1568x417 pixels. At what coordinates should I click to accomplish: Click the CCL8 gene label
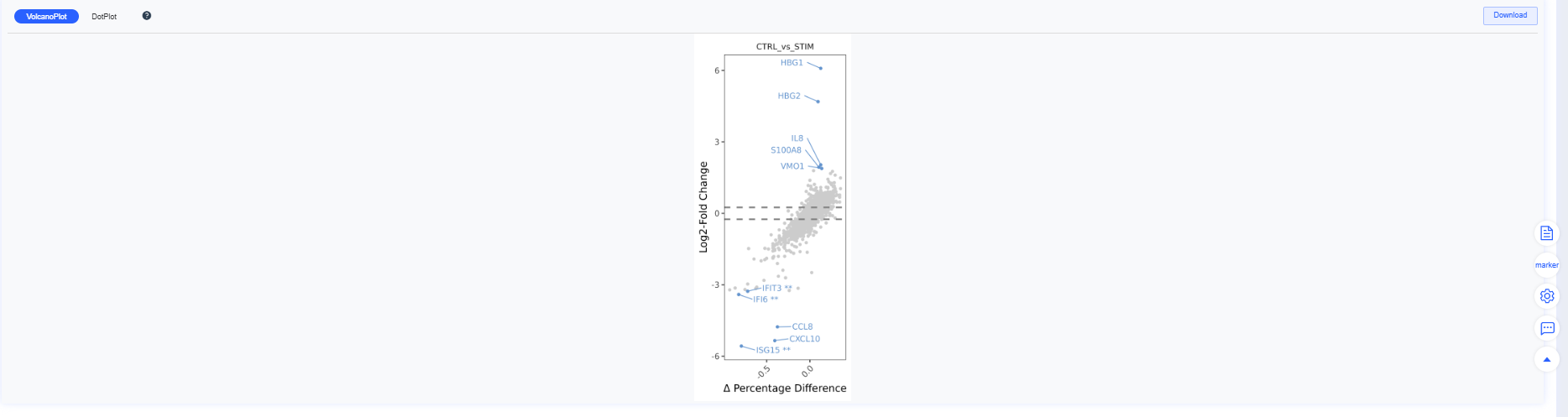(x=802, y=327)
